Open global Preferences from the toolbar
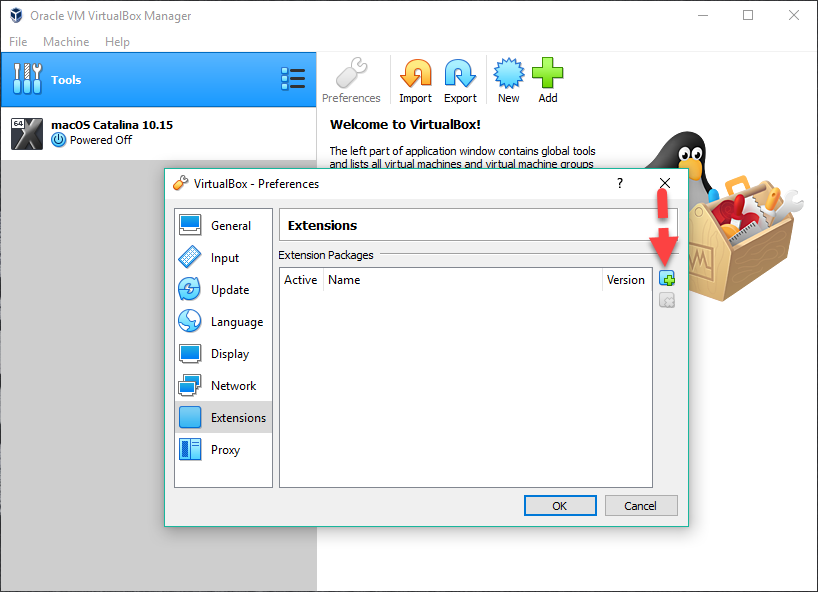 click(351, 80)
